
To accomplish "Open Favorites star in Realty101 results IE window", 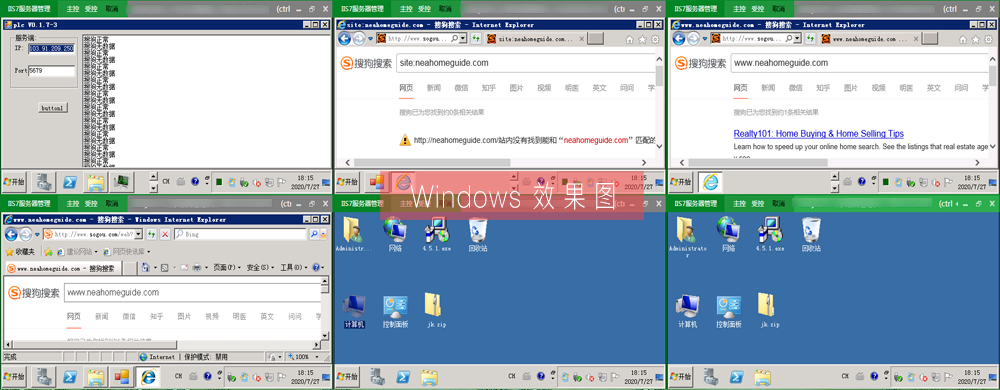I will point(976,39).
